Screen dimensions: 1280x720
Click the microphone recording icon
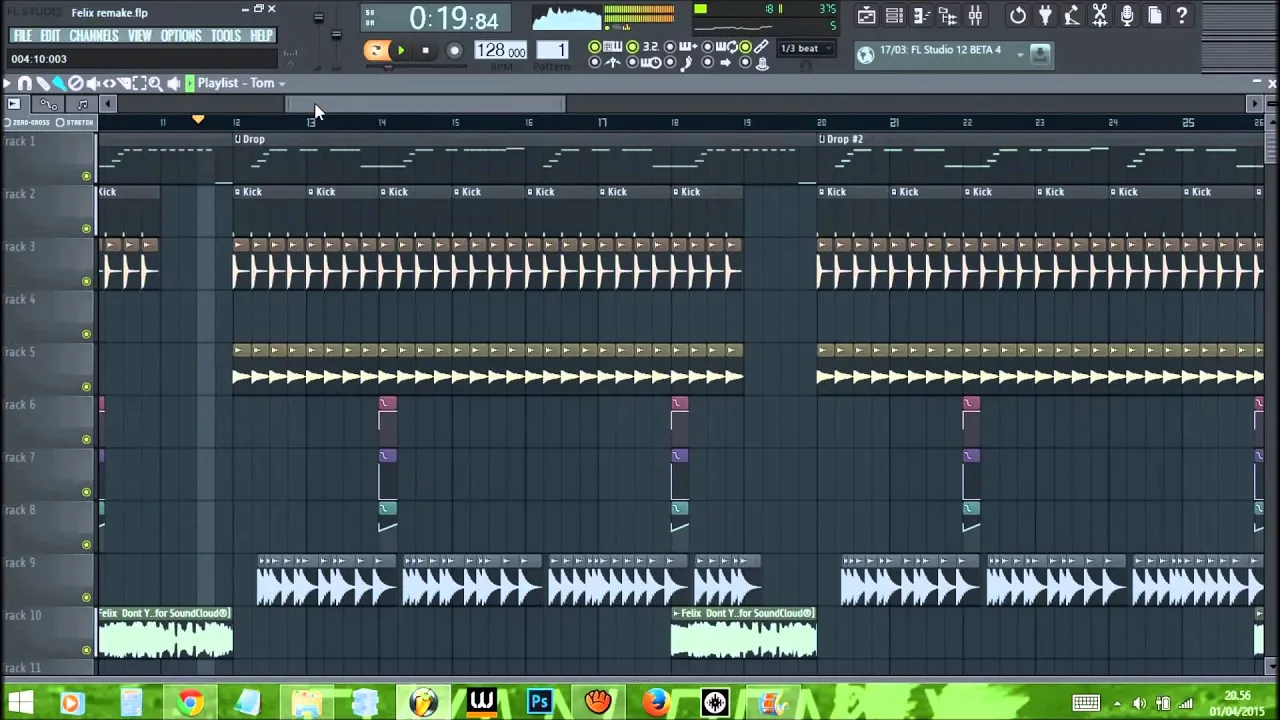coord(1127,16)
